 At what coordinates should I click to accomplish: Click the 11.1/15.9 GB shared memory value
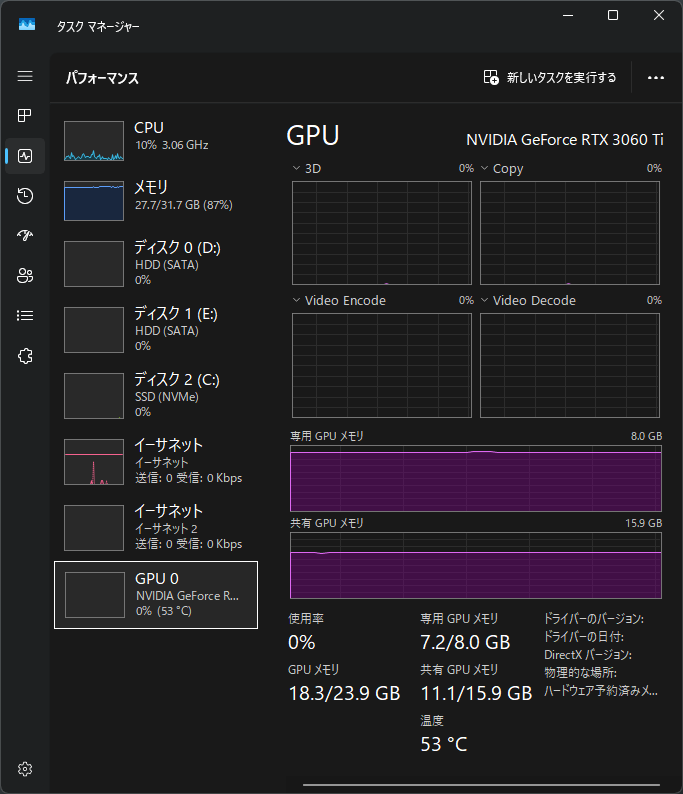coord(476,693)
